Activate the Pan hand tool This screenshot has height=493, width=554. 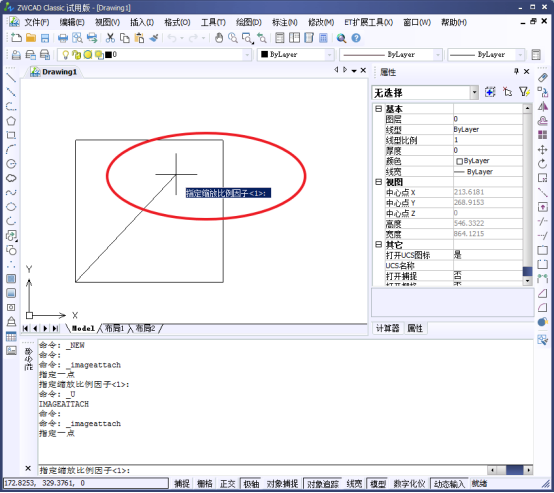[x=219, y=38]
